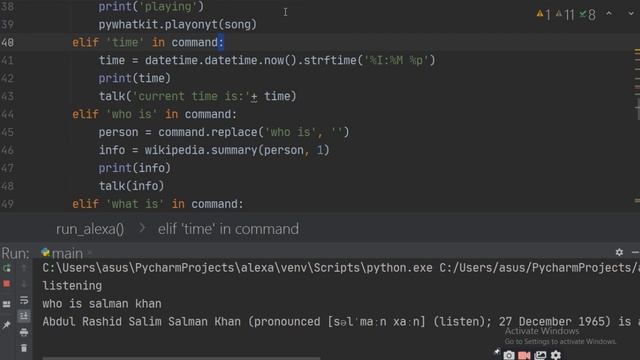Go to next highlighted error
The width and height of the screenshot is (640, 360).
click(x=631, y=13)
